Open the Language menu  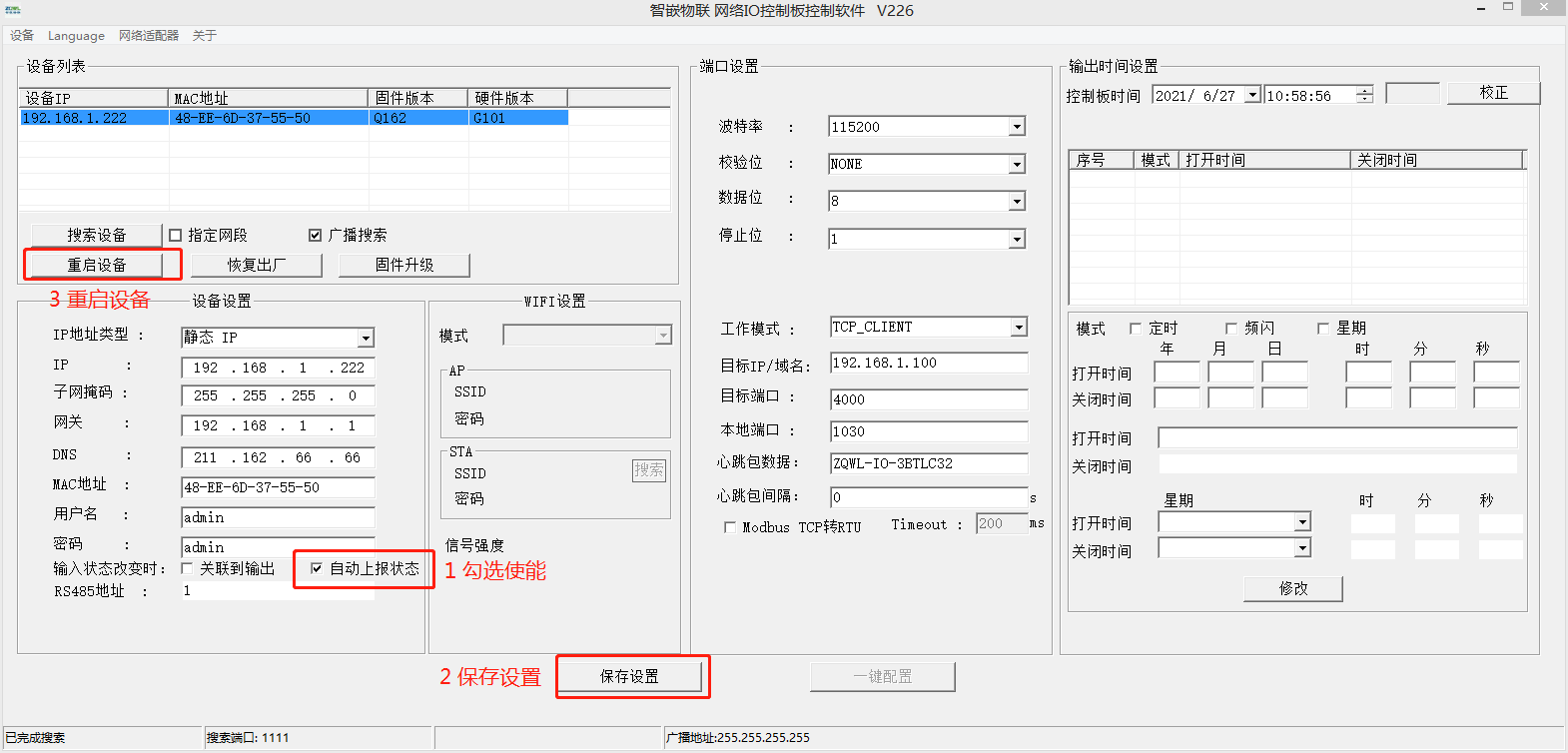coord(76,36)
